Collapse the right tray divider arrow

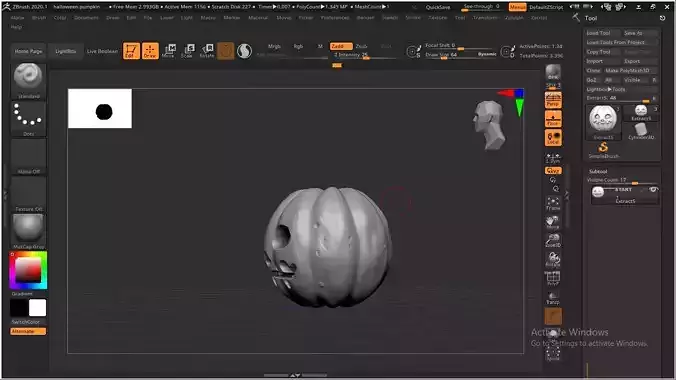pos(567,195)
